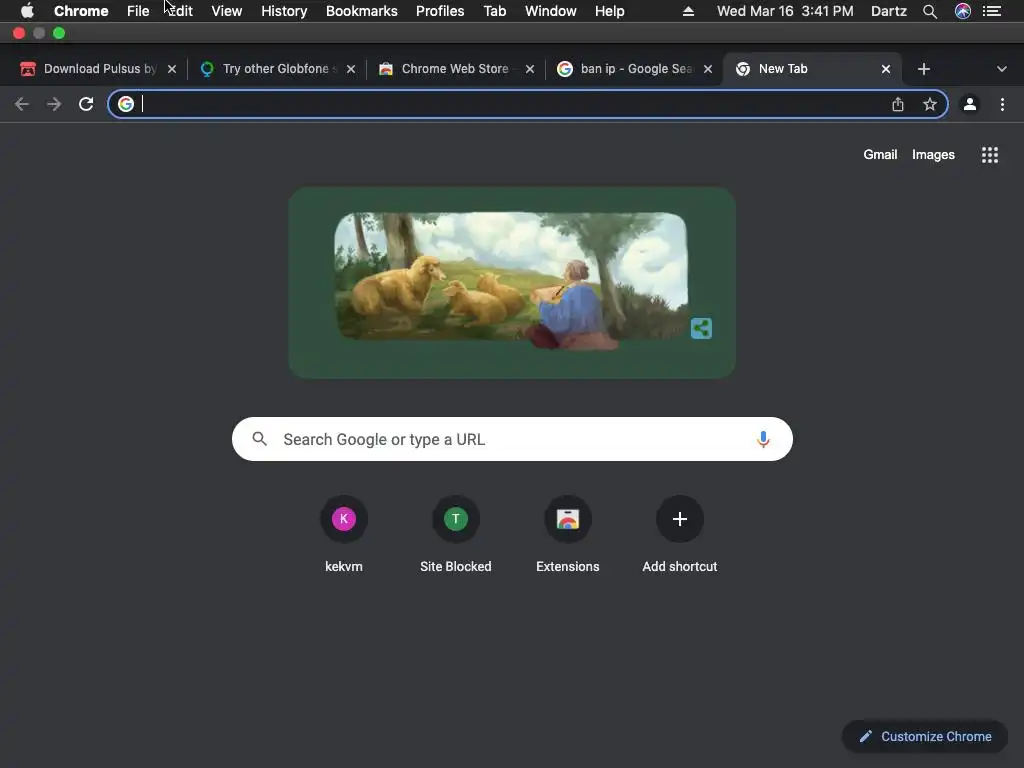Viewport: 1024px width, 768px height.
Task: Share this page from the address bar
Action: coord(898,104)
